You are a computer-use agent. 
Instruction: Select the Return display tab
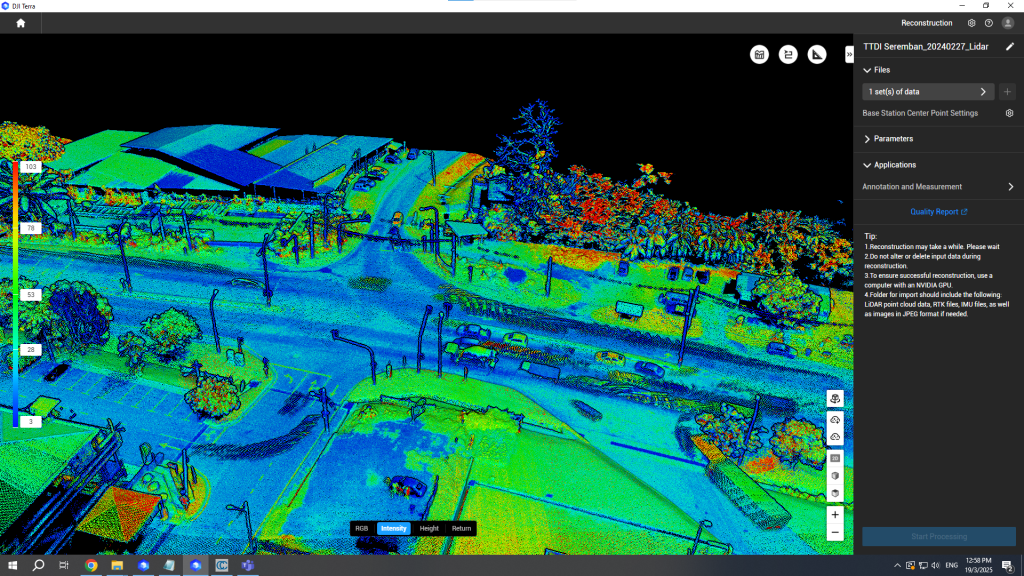click(x=461, y=528)
